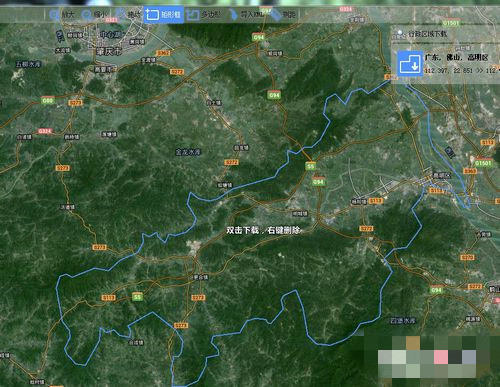The width and height of the screenshot is (500, 387).
Task: Click the green S5 shield near G94
Action: point(310,166)
